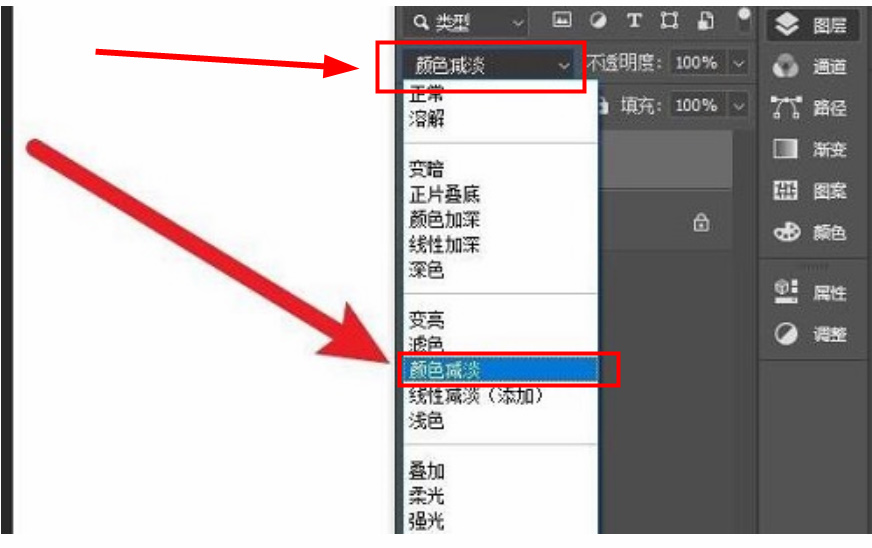Open the 图案 panel icon
Image resolution: width=872 pixels, height=548 pixels.
tap(785, 191)
